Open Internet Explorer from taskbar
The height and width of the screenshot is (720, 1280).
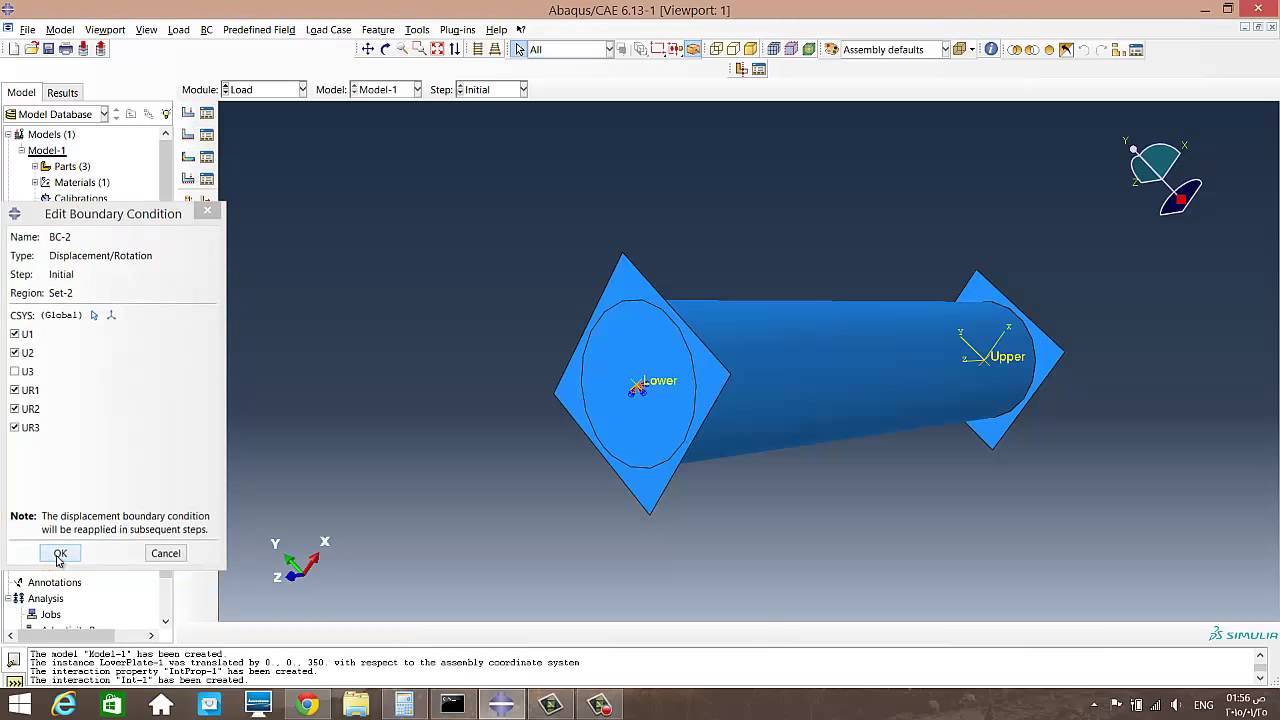click(x=64, y=705)
